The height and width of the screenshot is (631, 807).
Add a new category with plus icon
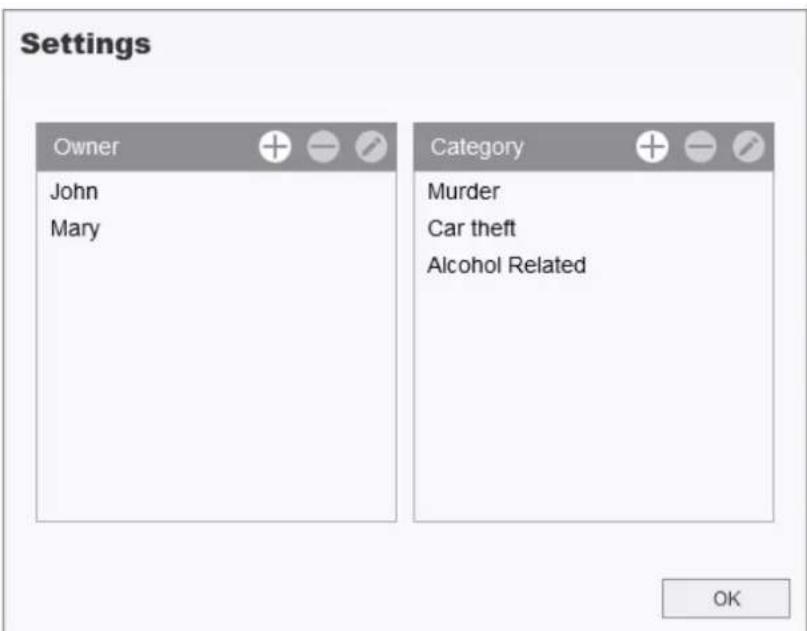pos(651,147)
